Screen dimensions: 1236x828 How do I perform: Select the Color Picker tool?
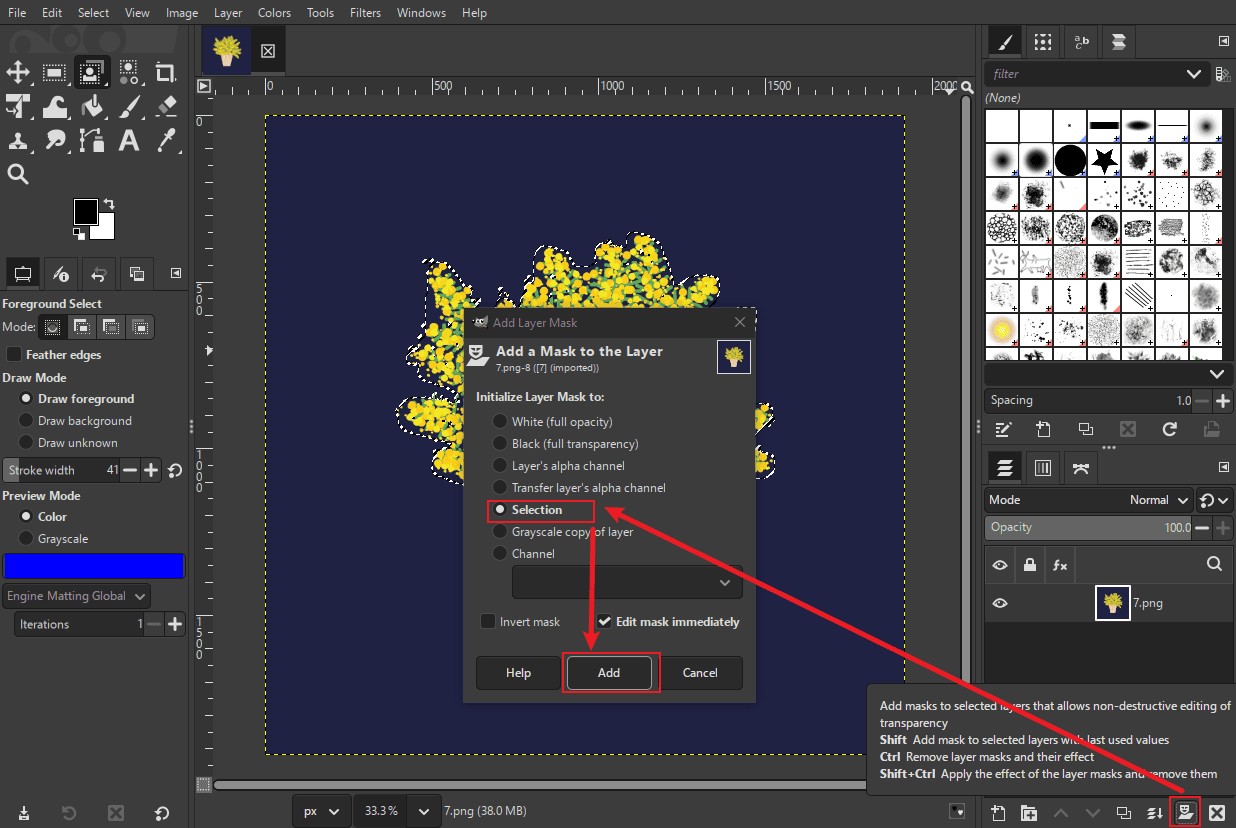point(165,141)
